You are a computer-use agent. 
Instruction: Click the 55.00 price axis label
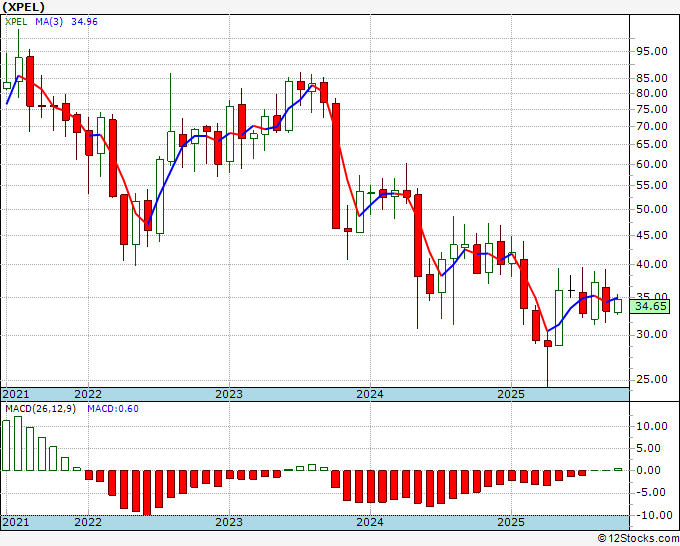[x=652, y=185]
